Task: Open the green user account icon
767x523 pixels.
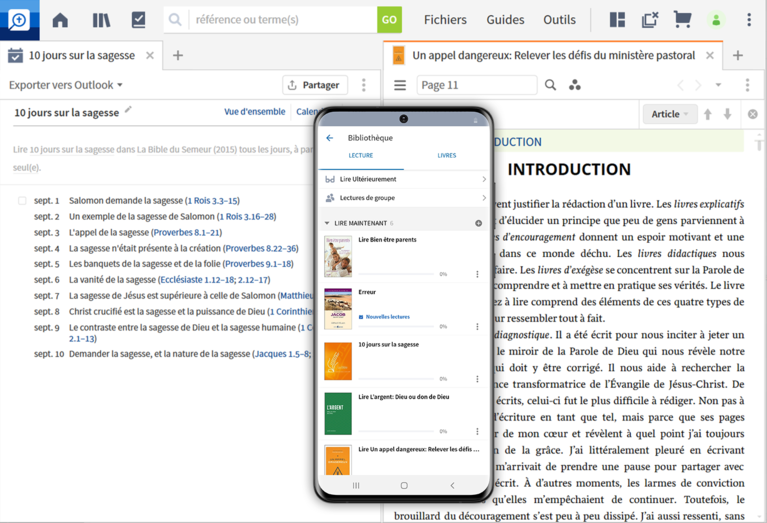Action: 716,20
